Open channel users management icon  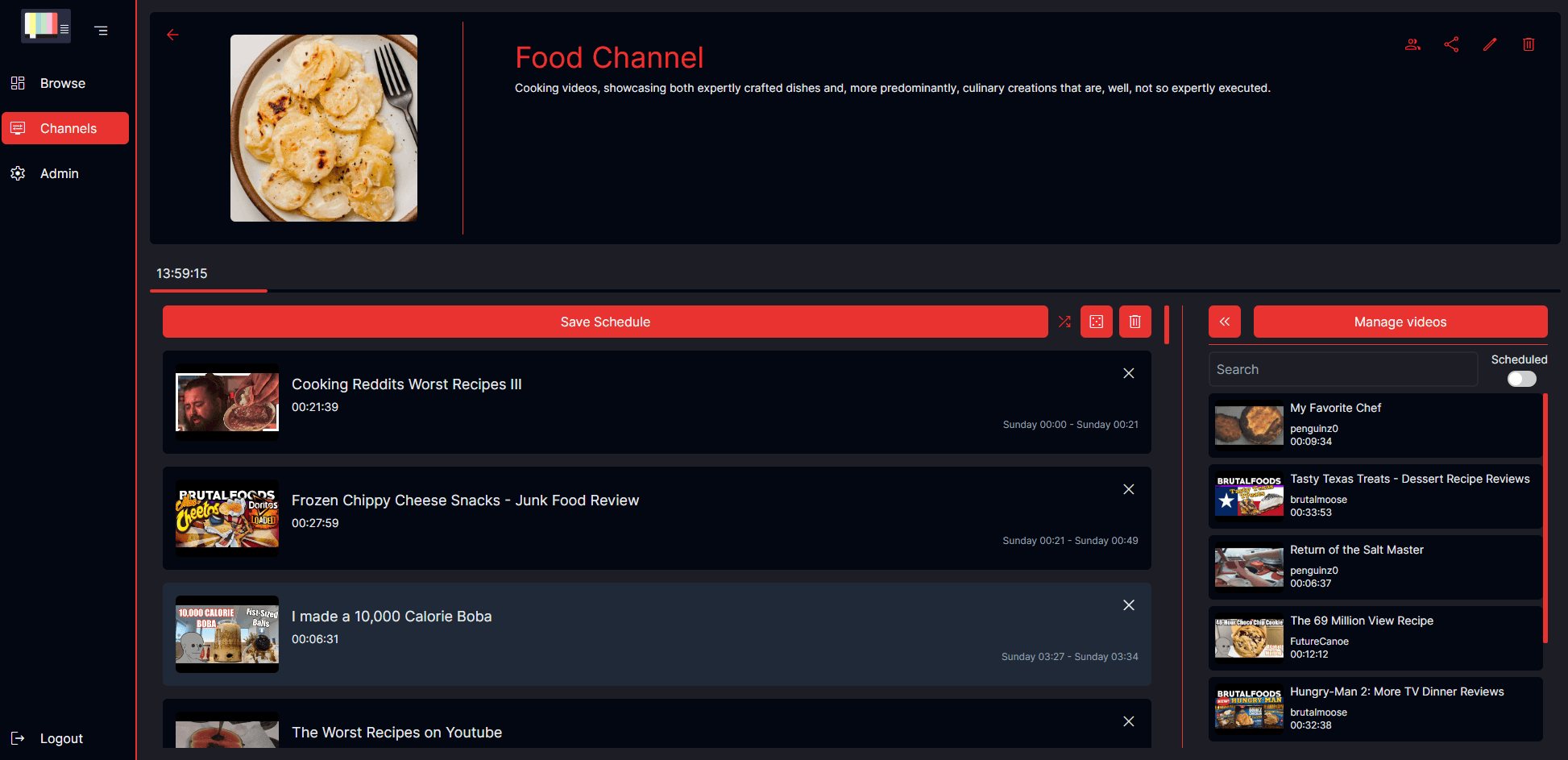[x=1412, y=44]
